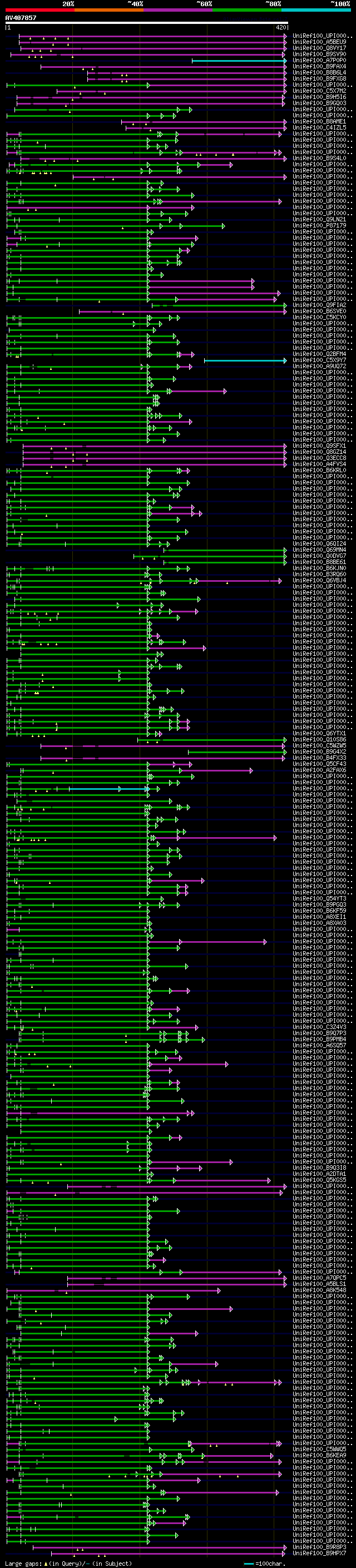The width and height of the screenshot is (356, 1568).
Task: Open hit UniRef100_A7P0P0
Action: click(x=319, y=60)
